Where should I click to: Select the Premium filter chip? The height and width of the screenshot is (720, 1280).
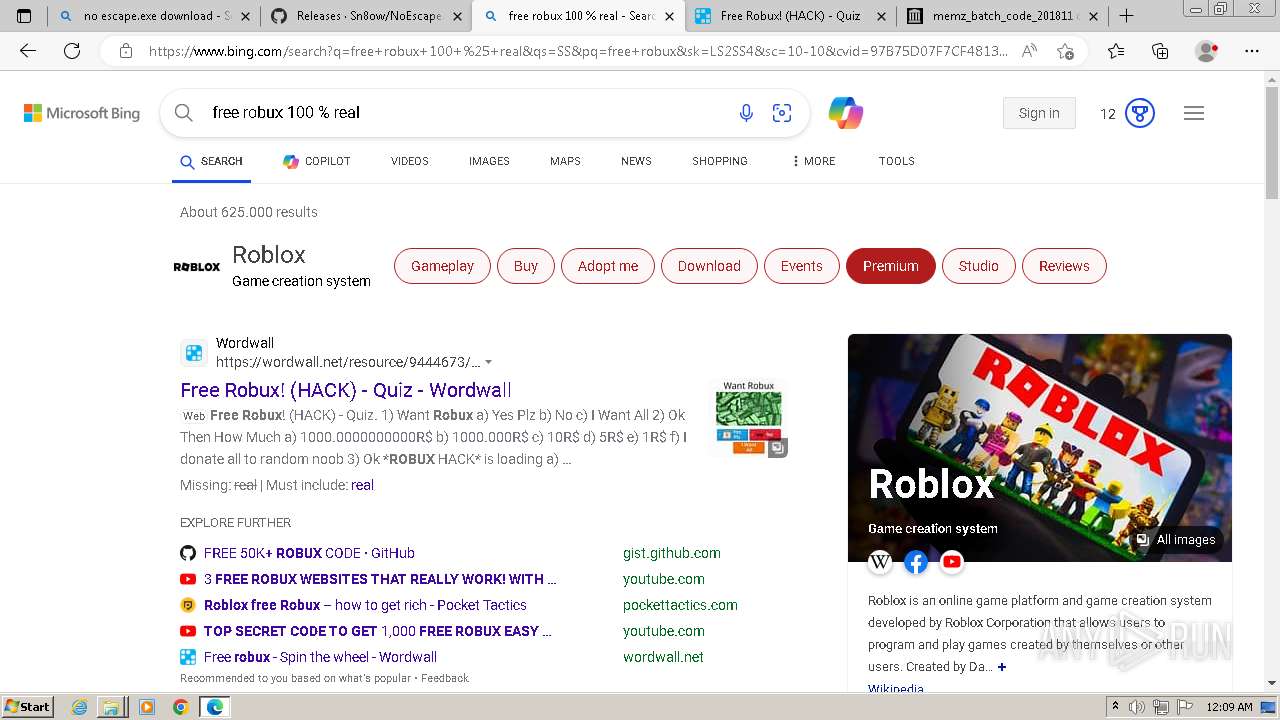coord(891,266)
